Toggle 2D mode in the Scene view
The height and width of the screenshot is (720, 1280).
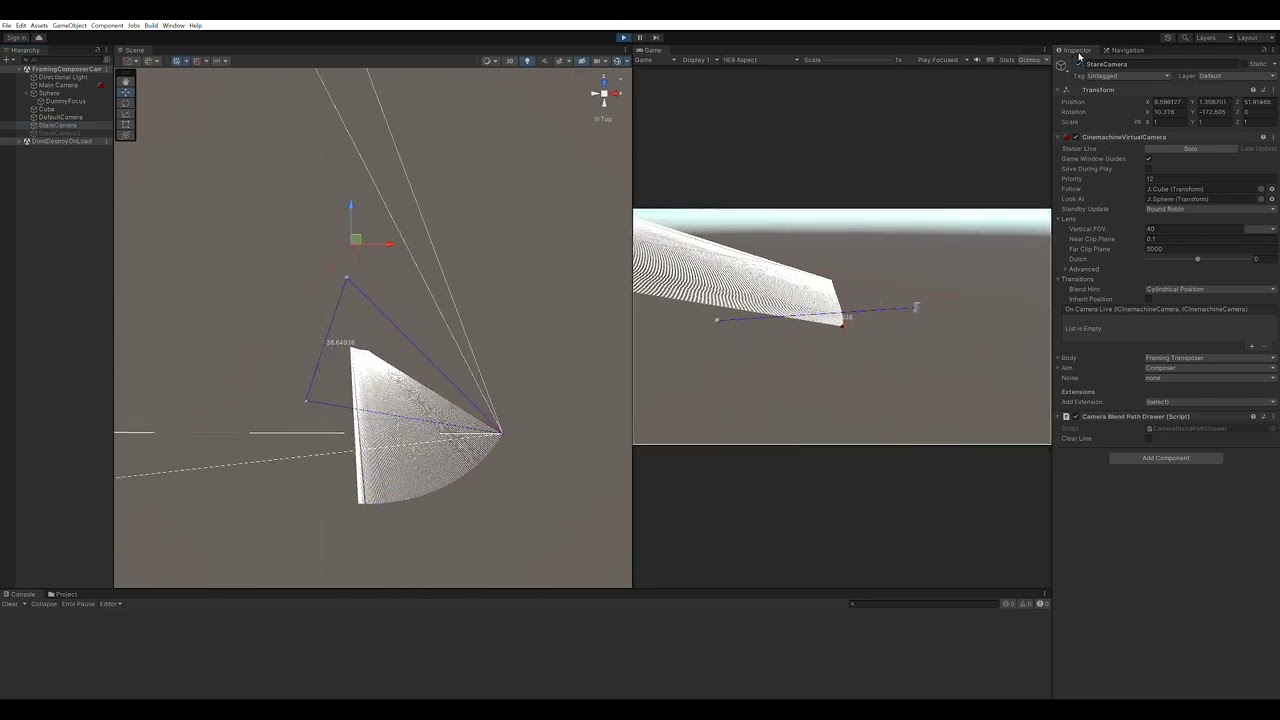tap(510, 60)
